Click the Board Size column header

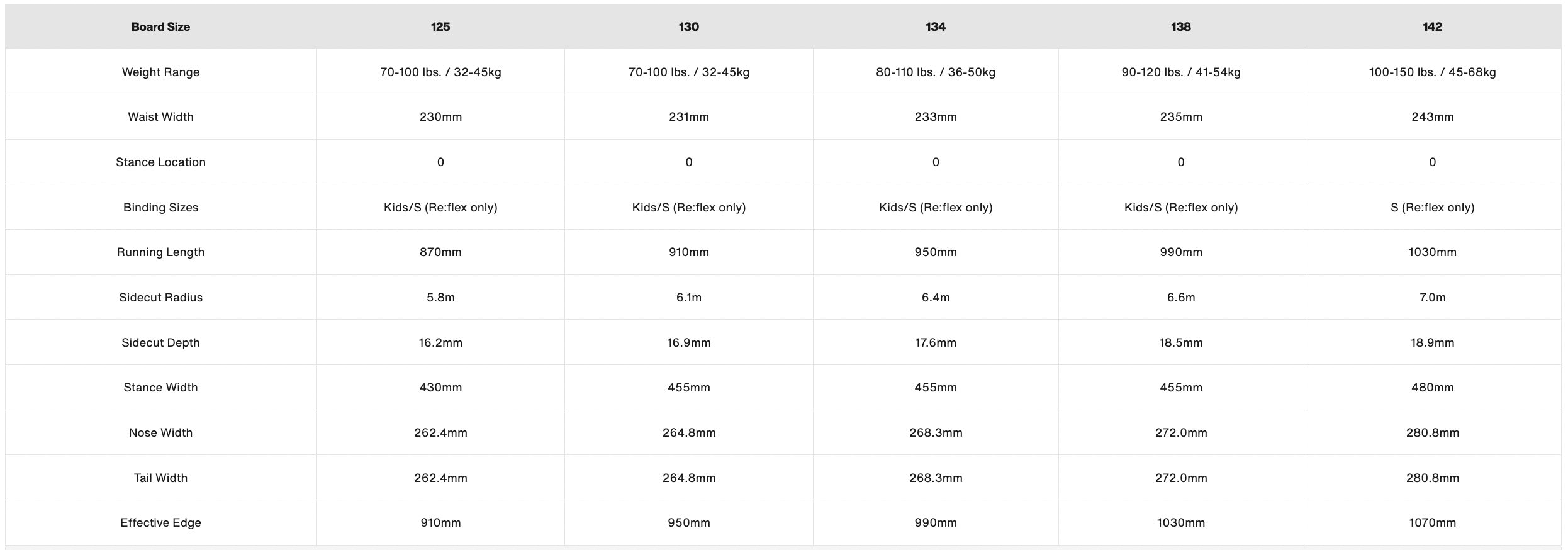(160, 27)
